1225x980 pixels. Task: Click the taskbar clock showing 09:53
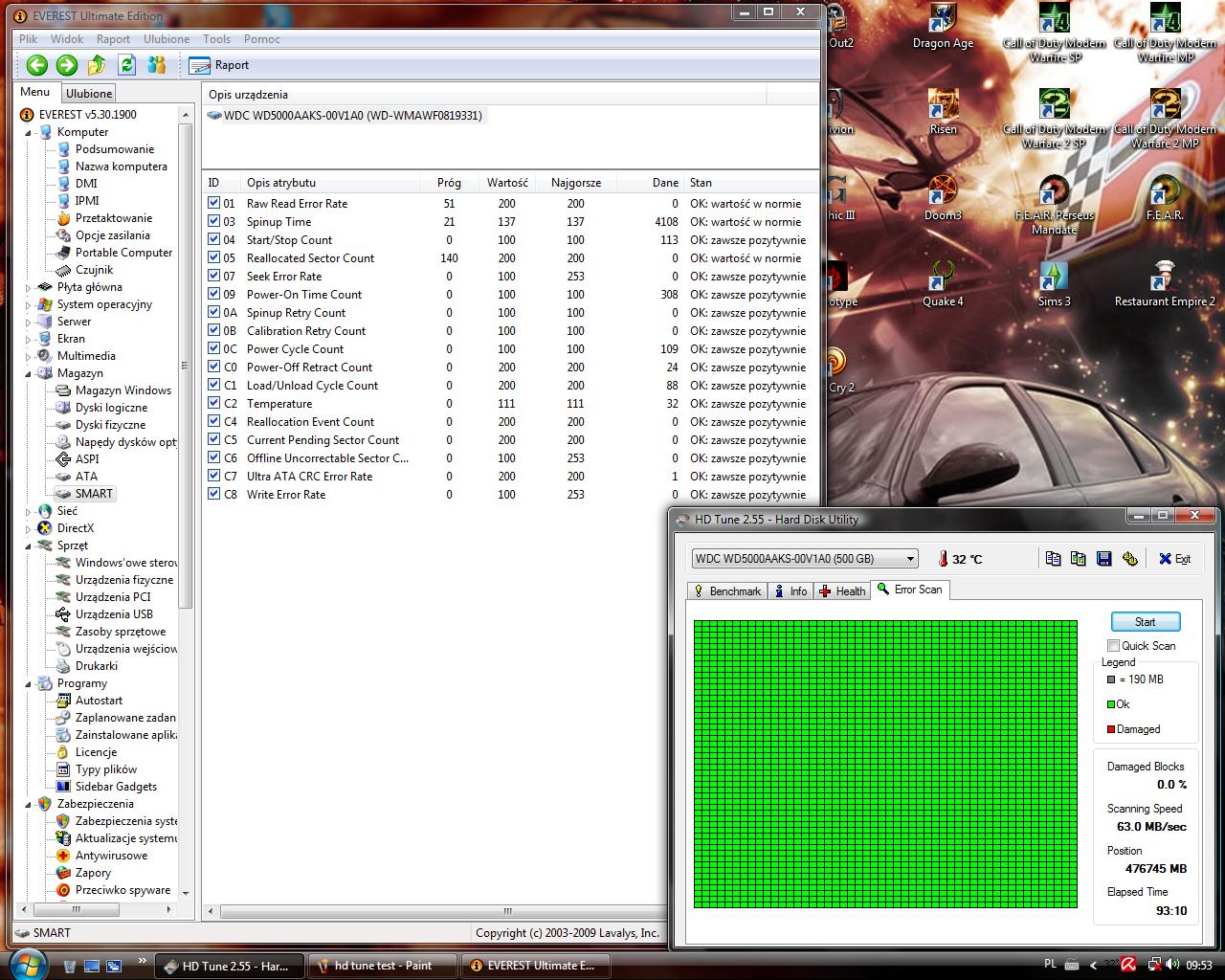pos(1198,966)
